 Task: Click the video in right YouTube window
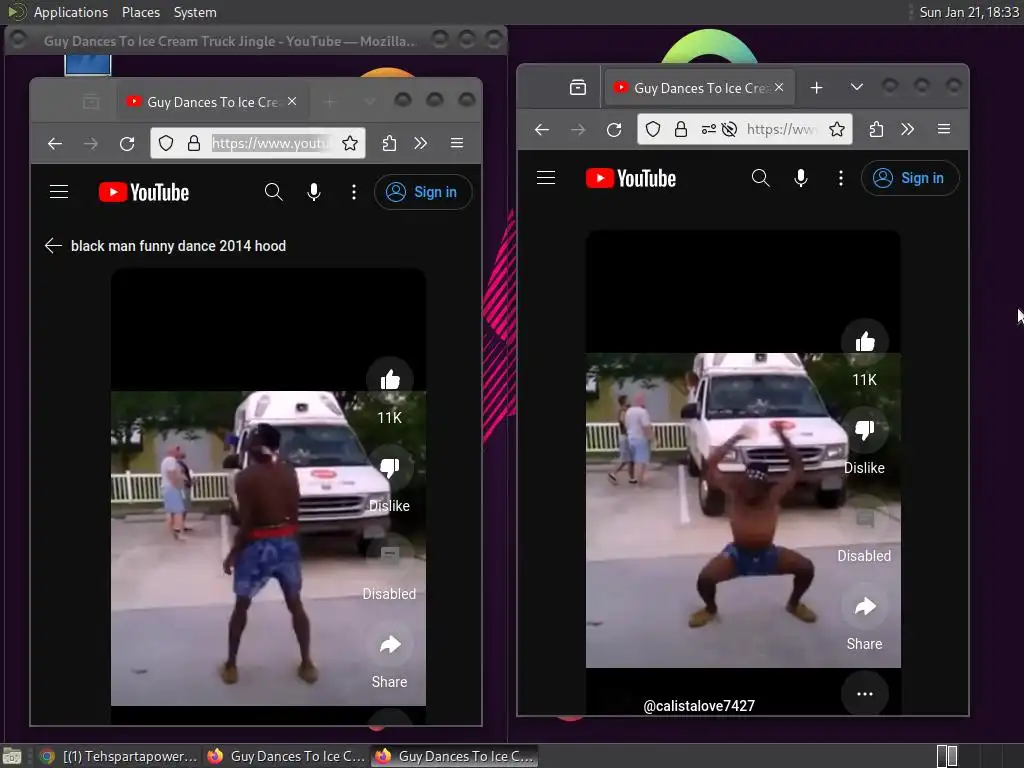(x=743, y=510)
